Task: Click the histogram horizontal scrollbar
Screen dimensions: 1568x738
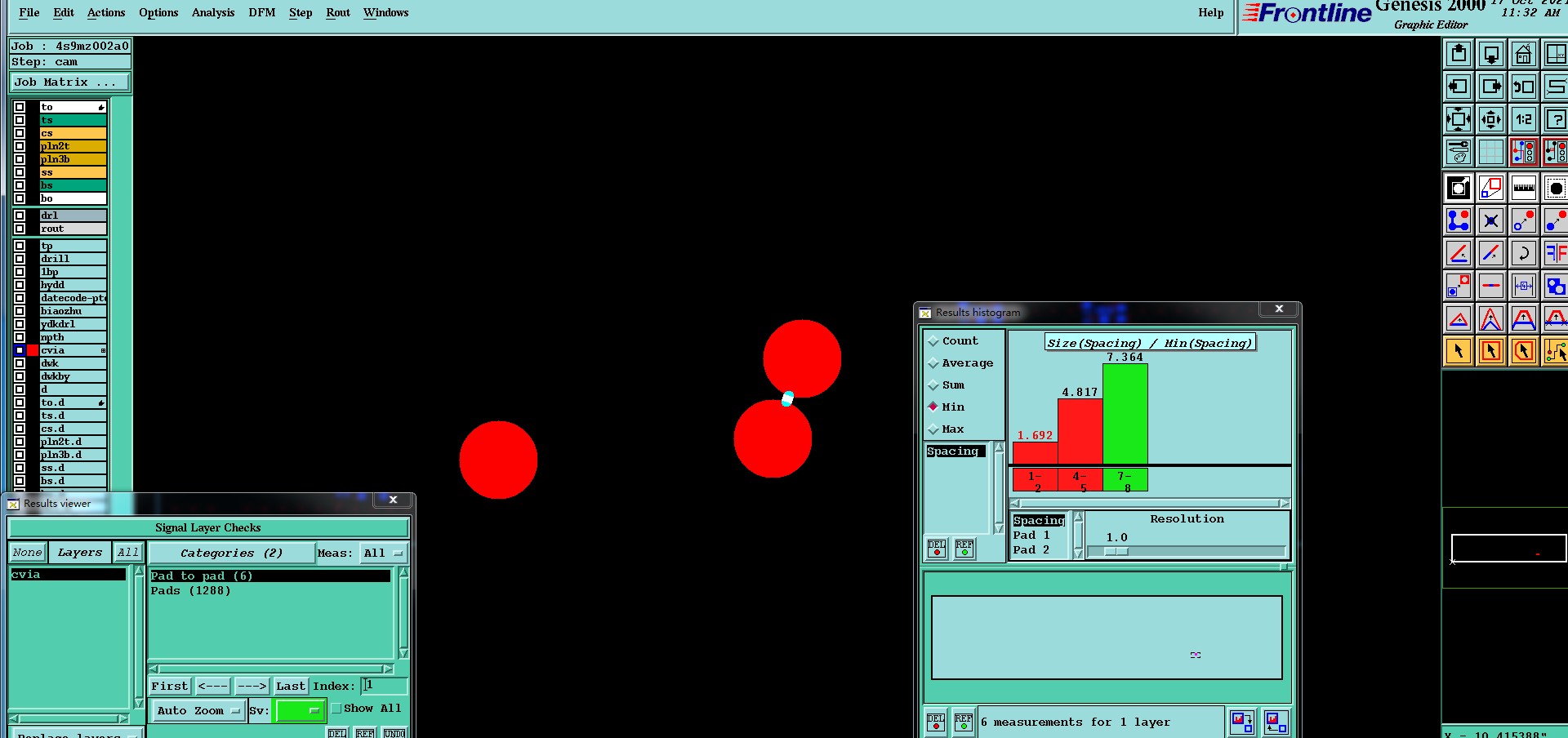Action: click(1150, 503)
